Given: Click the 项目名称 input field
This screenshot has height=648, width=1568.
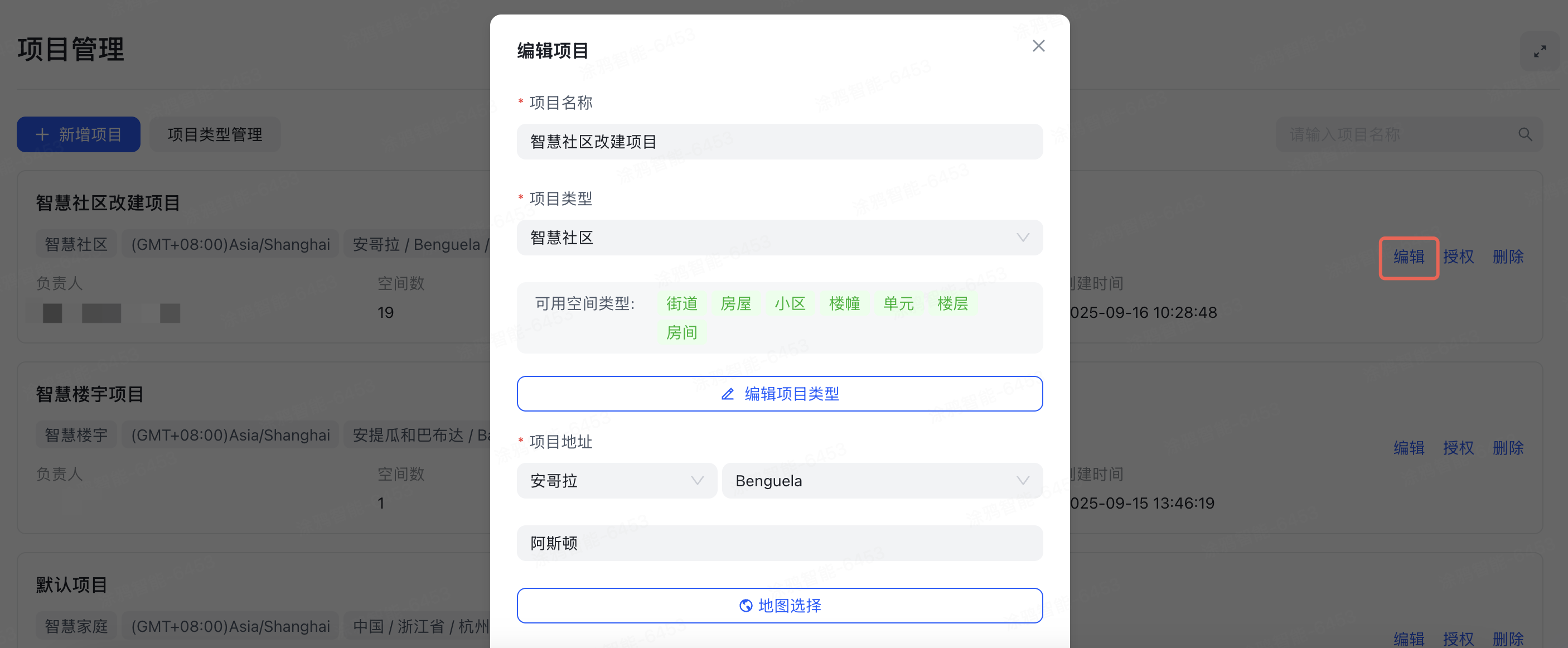Looking at the screenshot, I should coord(779,141).
